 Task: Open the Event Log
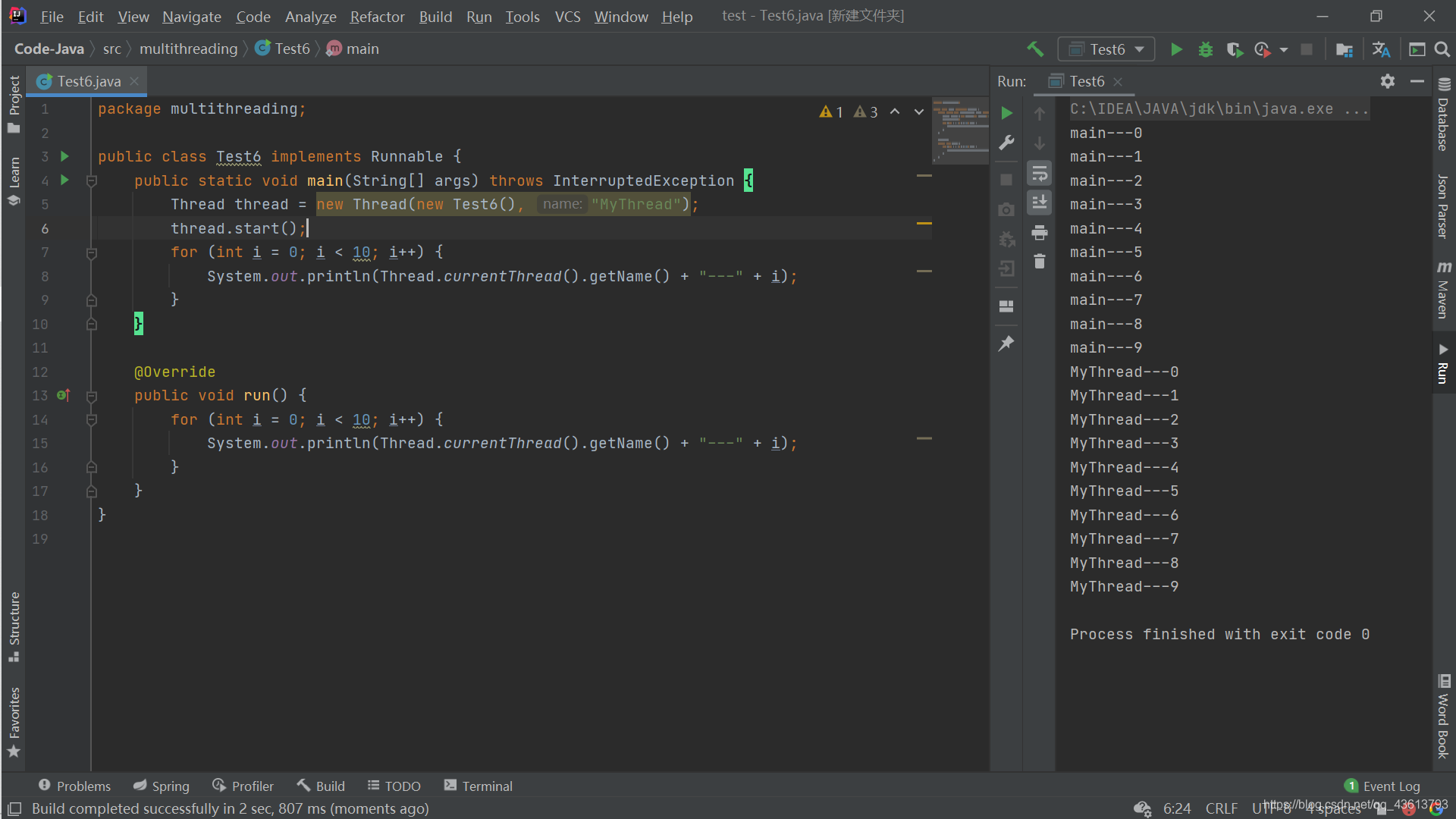1382,786
